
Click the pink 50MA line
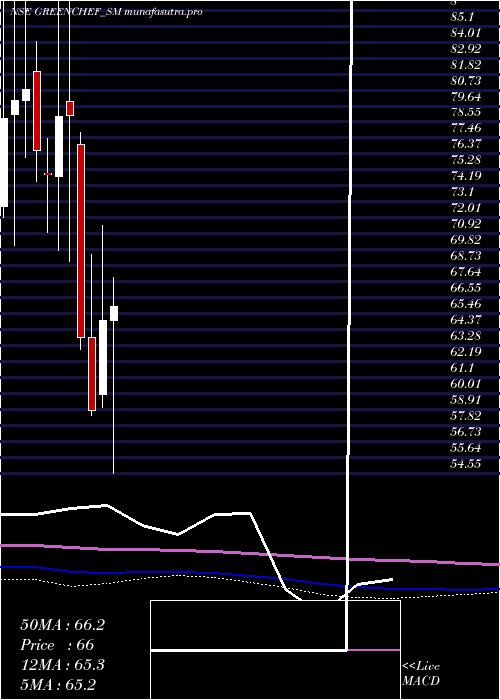250,553
